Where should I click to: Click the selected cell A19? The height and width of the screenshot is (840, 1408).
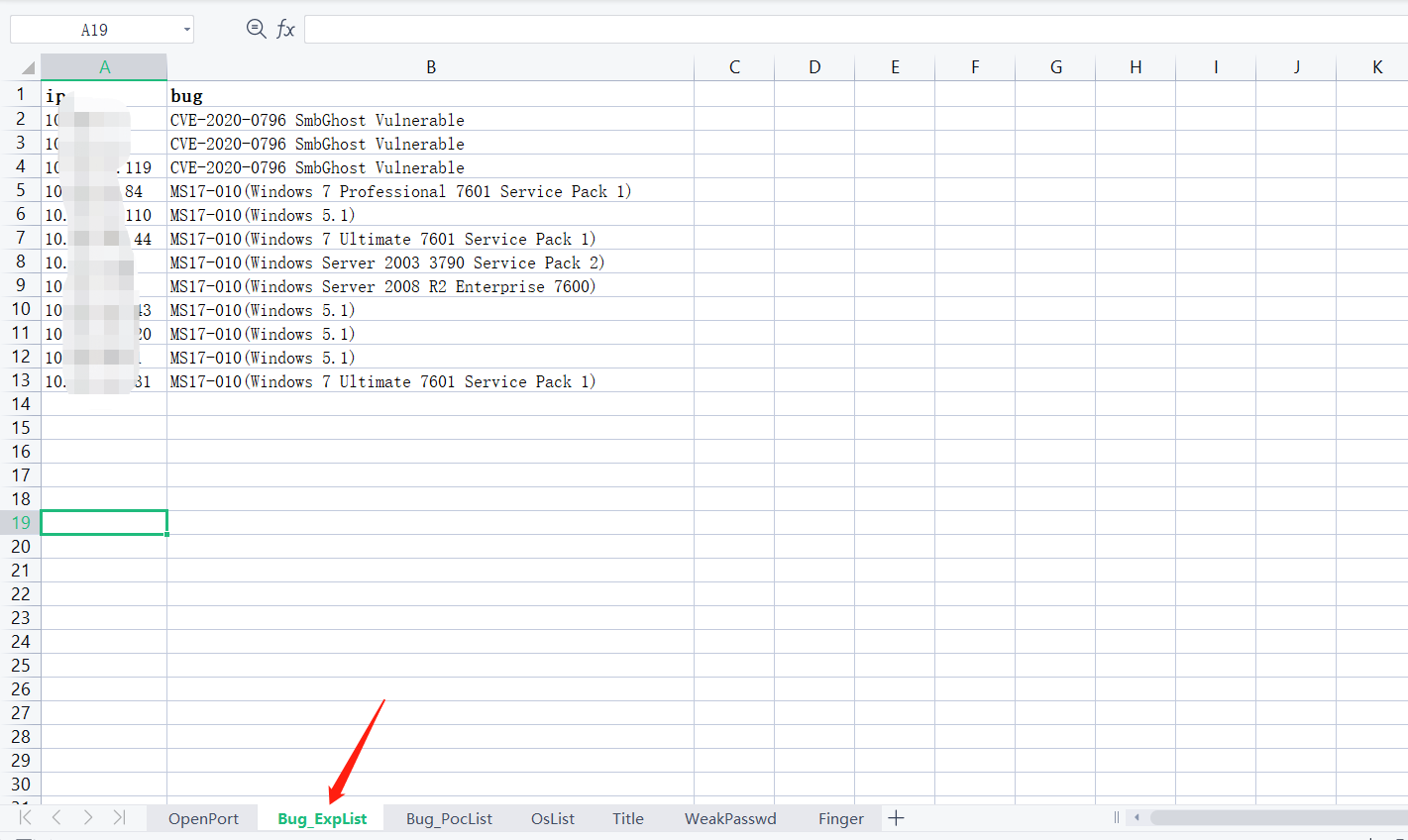(104, 523)
